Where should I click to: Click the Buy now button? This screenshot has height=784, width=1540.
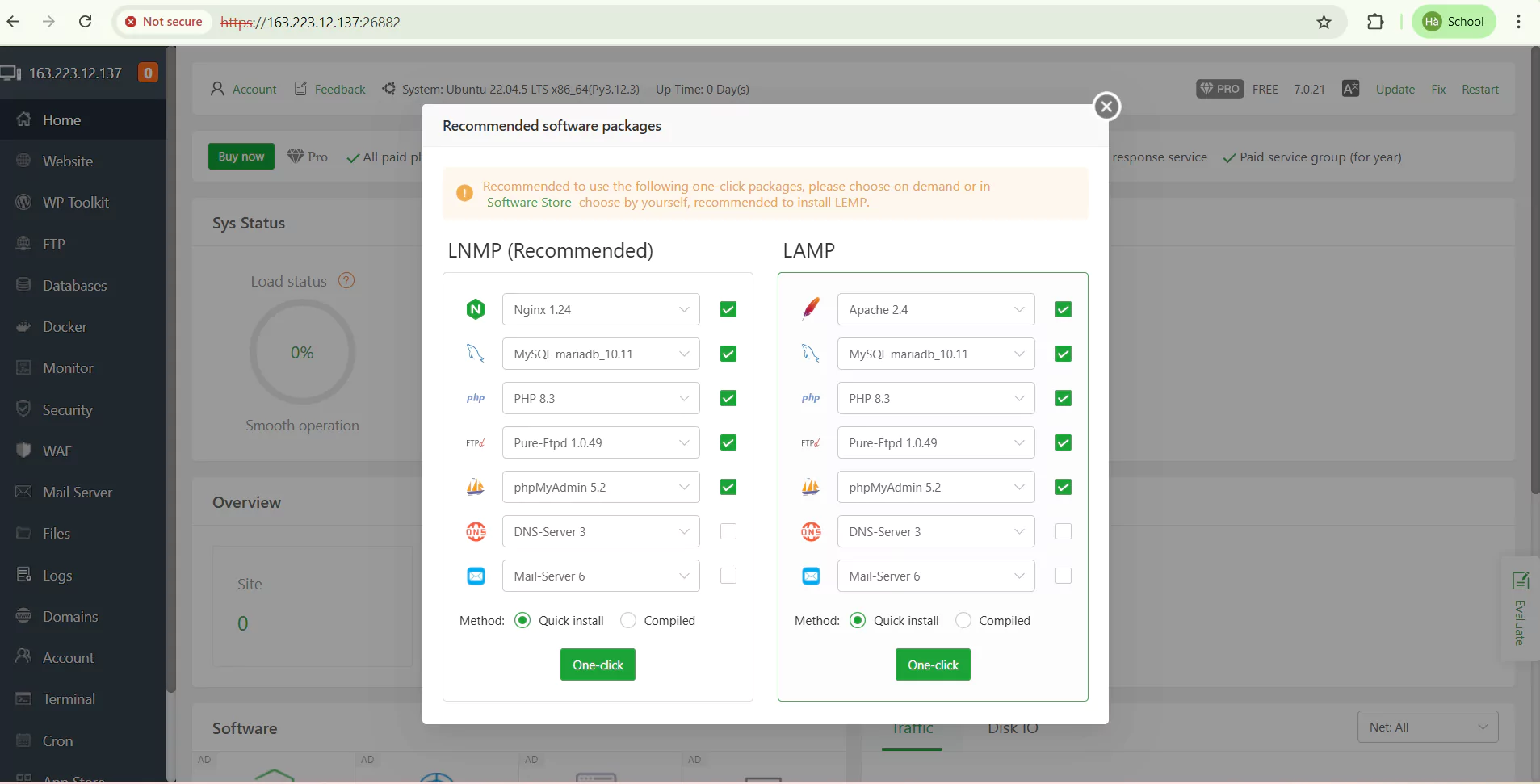[x=241, y=157]
